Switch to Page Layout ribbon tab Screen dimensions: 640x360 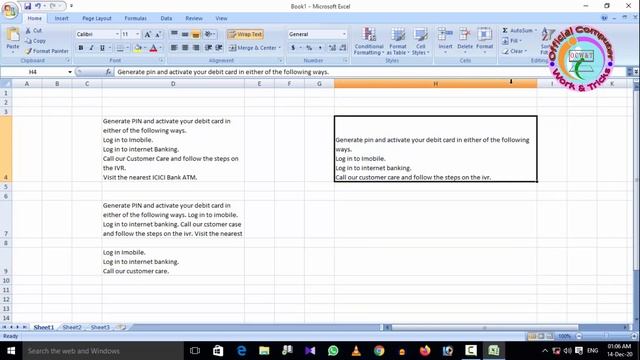(97, 18)
